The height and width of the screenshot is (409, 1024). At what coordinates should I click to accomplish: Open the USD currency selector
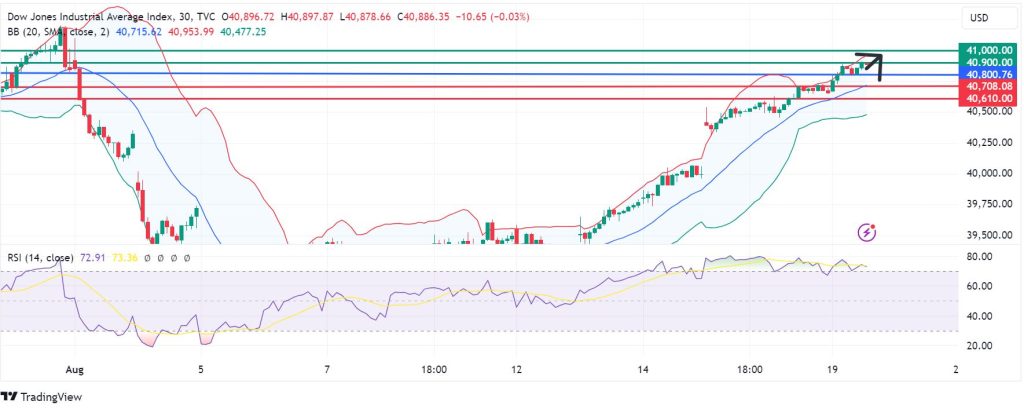tap(989, 18)
